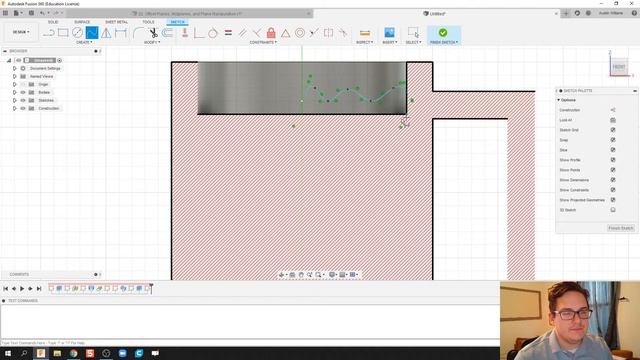The image size is (640, 360).
Task: Click Finish Sketch button in palette
Action: pyautogui.click(x=621, y=228)
